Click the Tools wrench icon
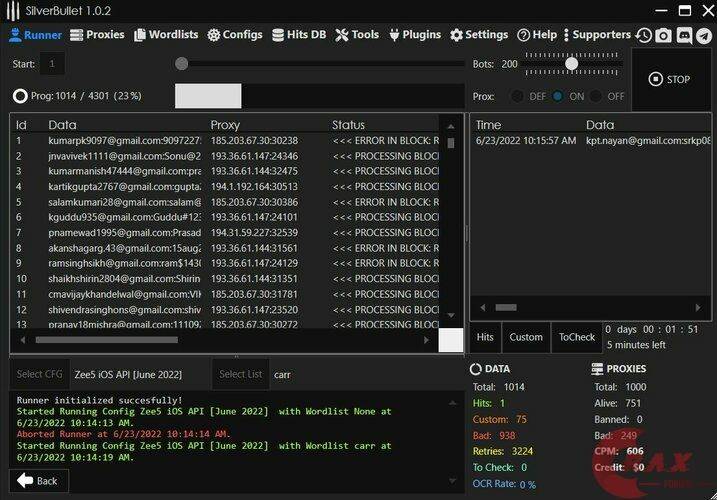Screen dimensions: 717x500 pyautogui.click(x=341, y=35)
